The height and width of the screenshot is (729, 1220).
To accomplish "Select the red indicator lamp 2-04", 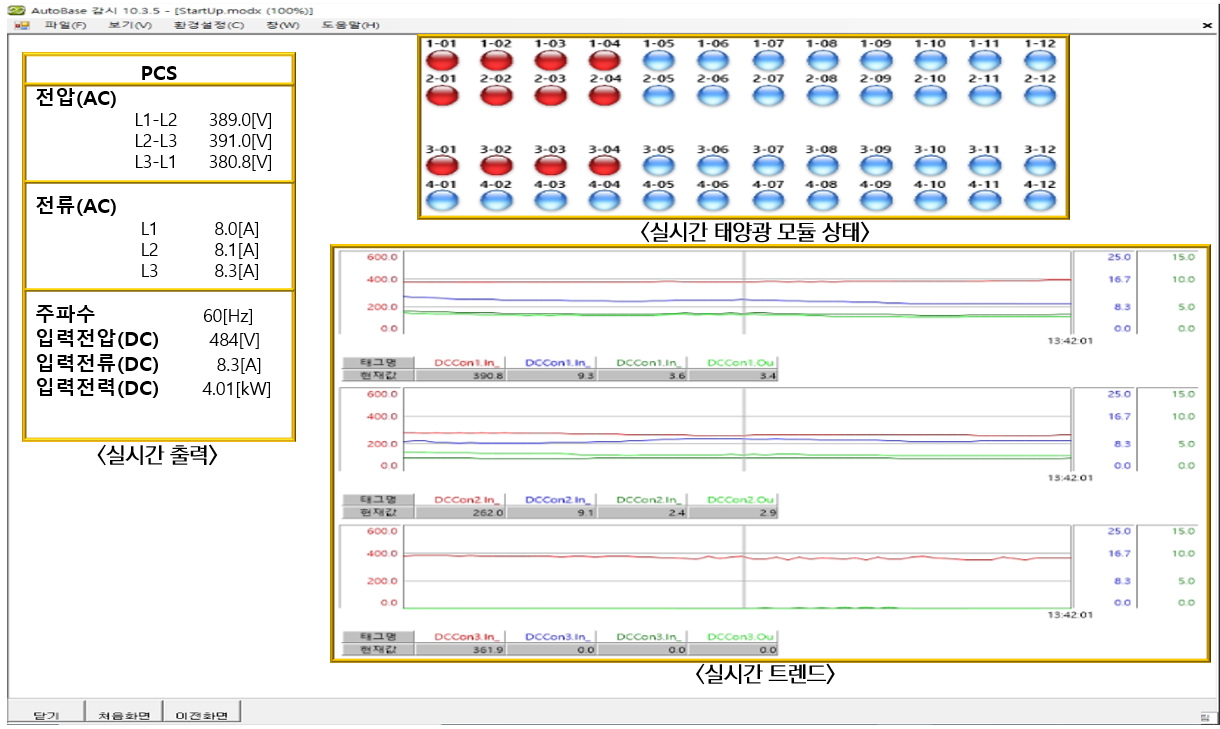I will 605,95.
